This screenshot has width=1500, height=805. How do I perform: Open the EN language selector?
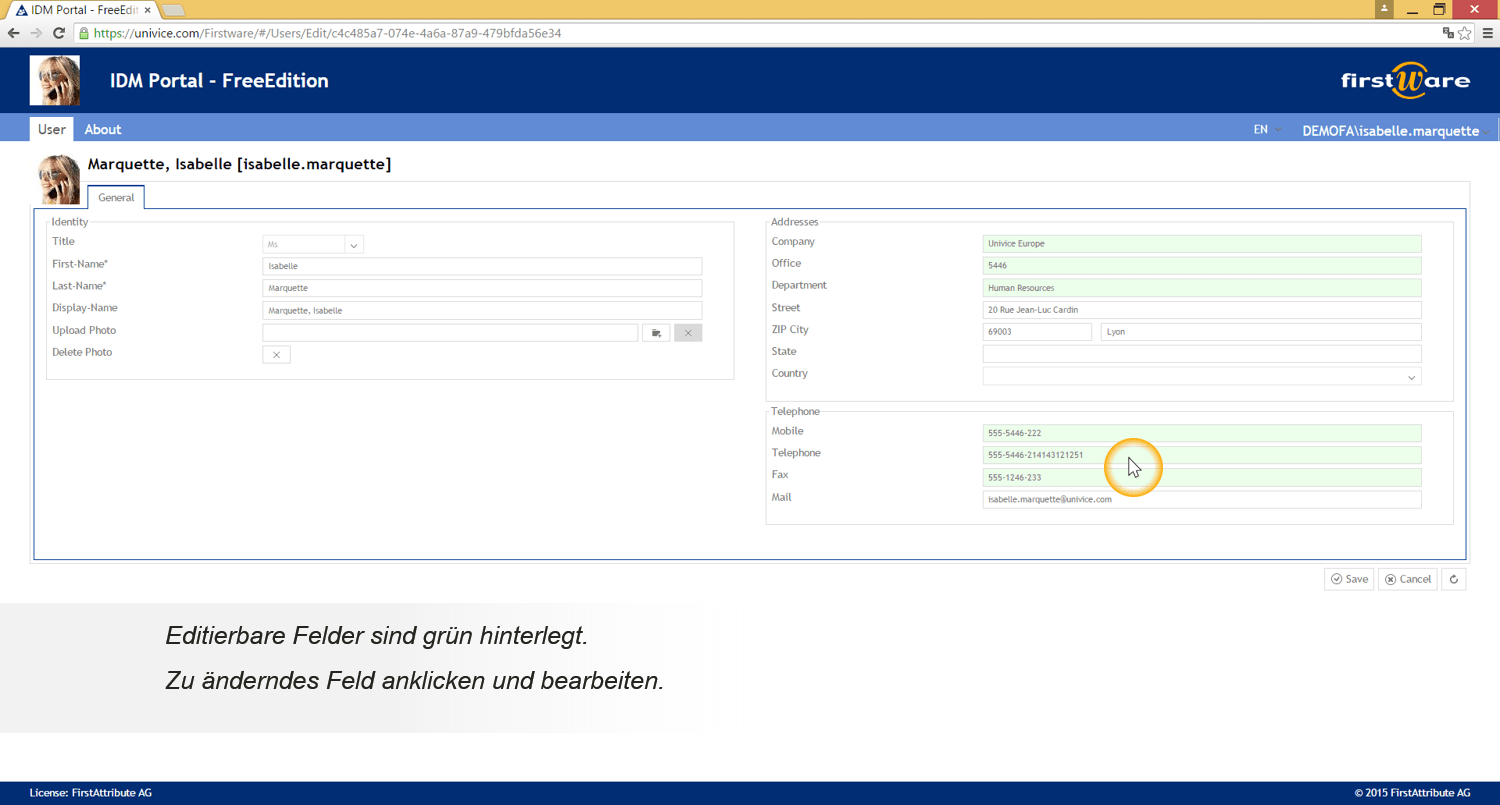pos(1268,130)
